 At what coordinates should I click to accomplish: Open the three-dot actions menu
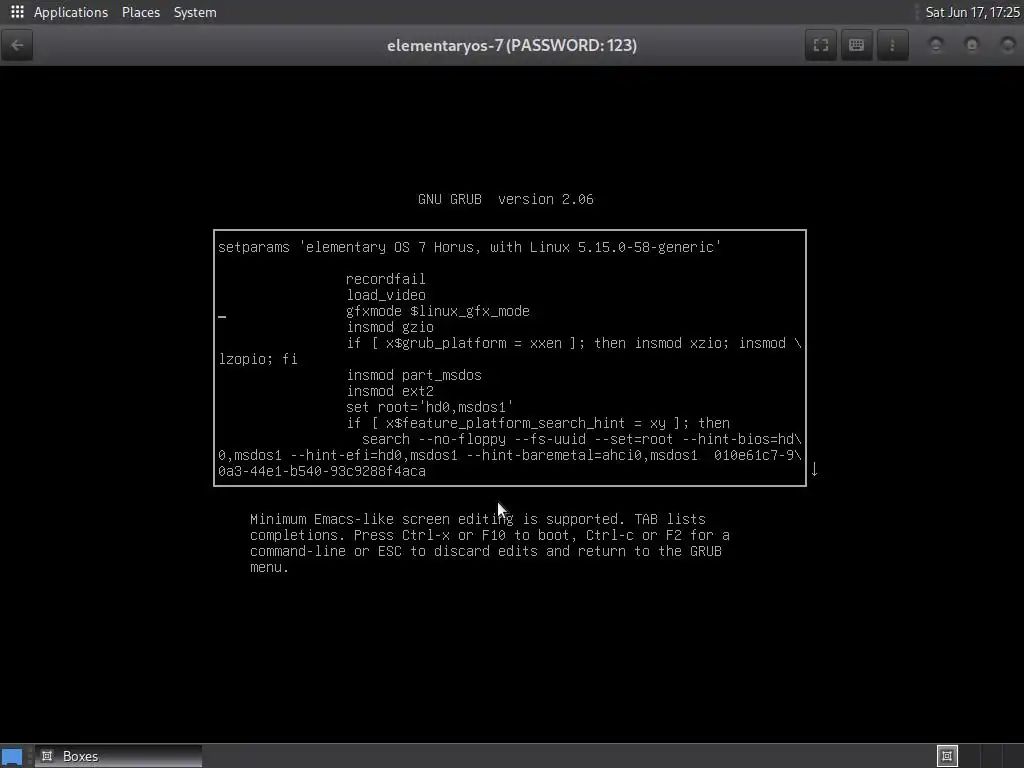click(892, 45)
